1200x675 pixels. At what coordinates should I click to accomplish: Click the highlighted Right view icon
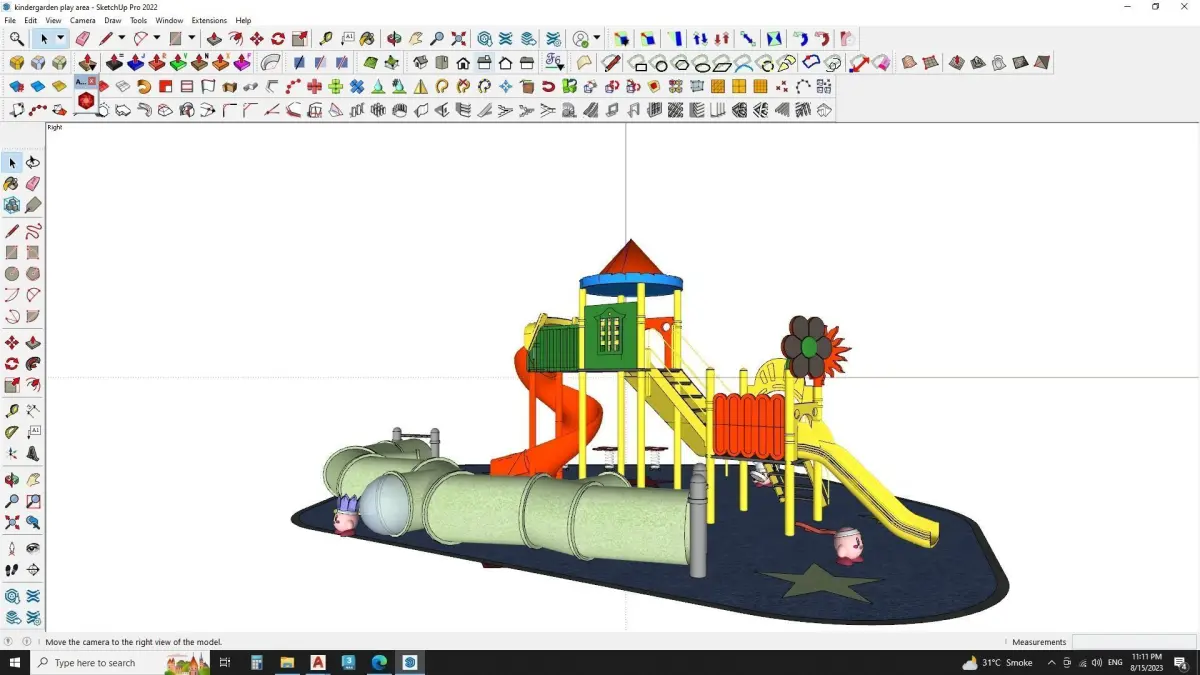(x=484, y=63)
